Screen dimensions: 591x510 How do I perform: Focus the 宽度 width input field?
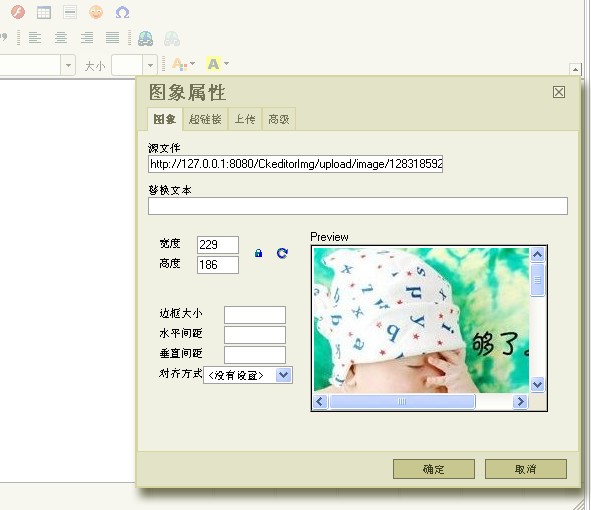218,245
